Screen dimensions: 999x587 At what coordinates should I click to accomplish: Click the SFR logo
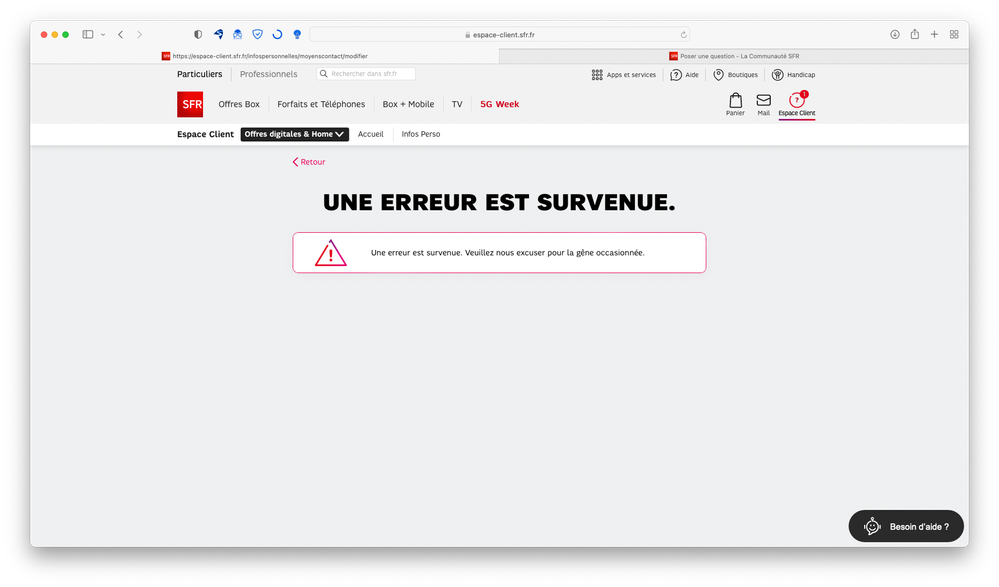click(x=190, y=104)
